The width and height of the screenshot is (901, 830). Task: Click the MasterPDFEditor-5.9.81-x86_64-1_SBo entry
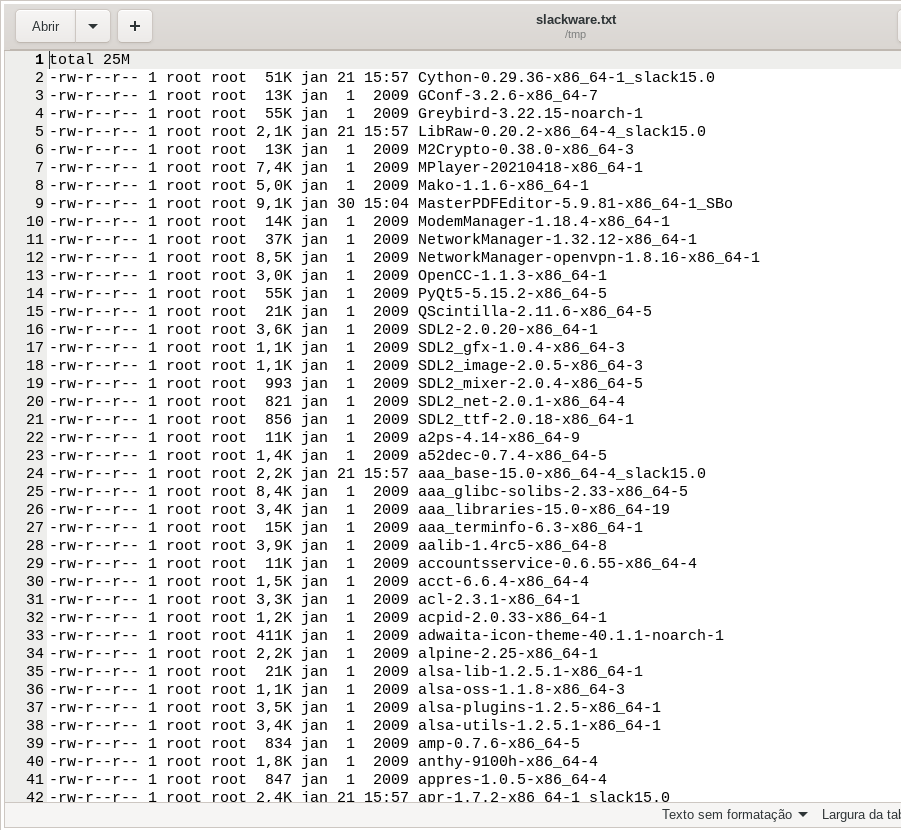point(575,203)
